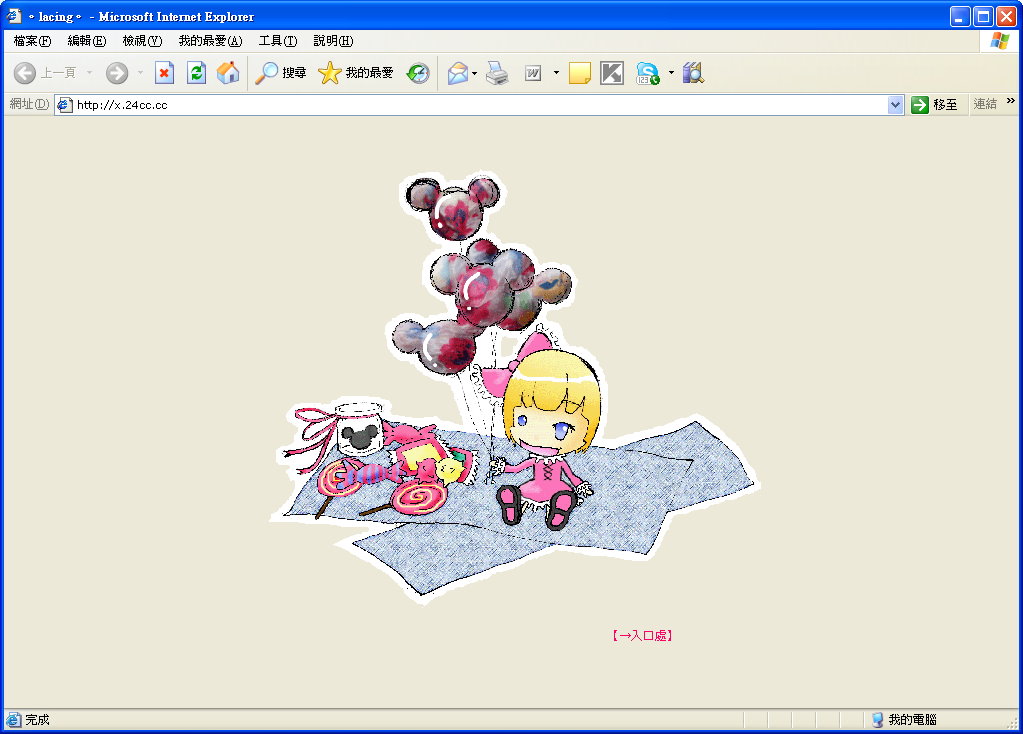Open the Mail button dropdown arrow

[x=474, y=73]
